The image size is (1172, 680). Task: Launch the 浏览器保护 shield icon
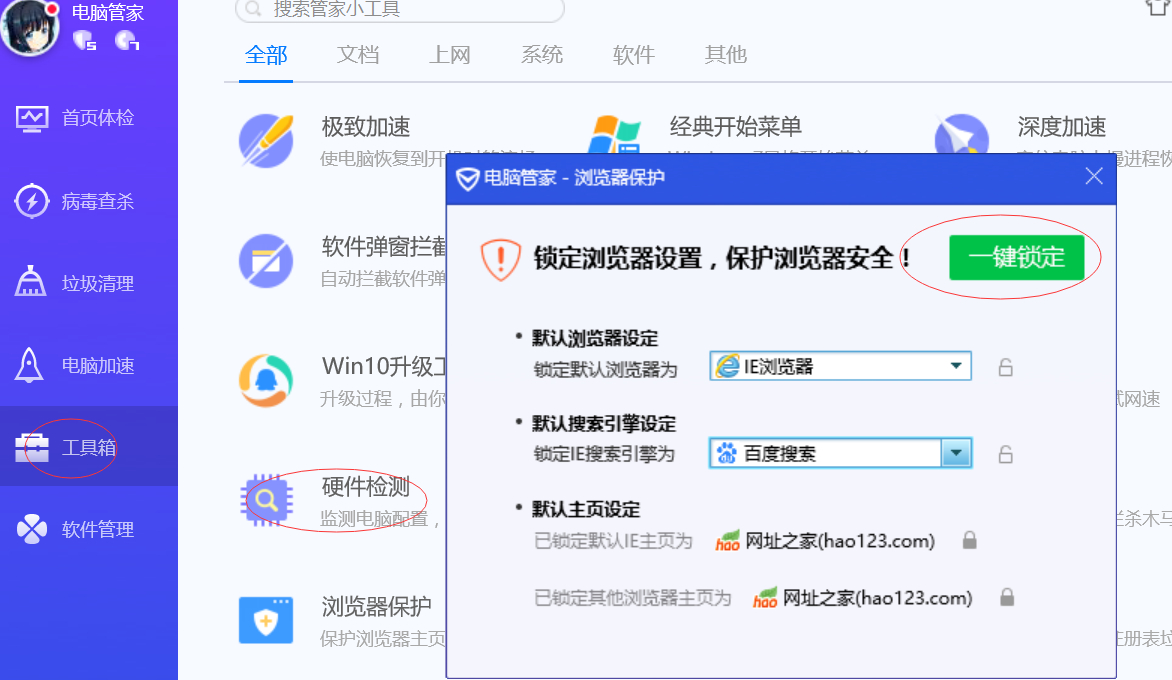[x=266, y=620]
